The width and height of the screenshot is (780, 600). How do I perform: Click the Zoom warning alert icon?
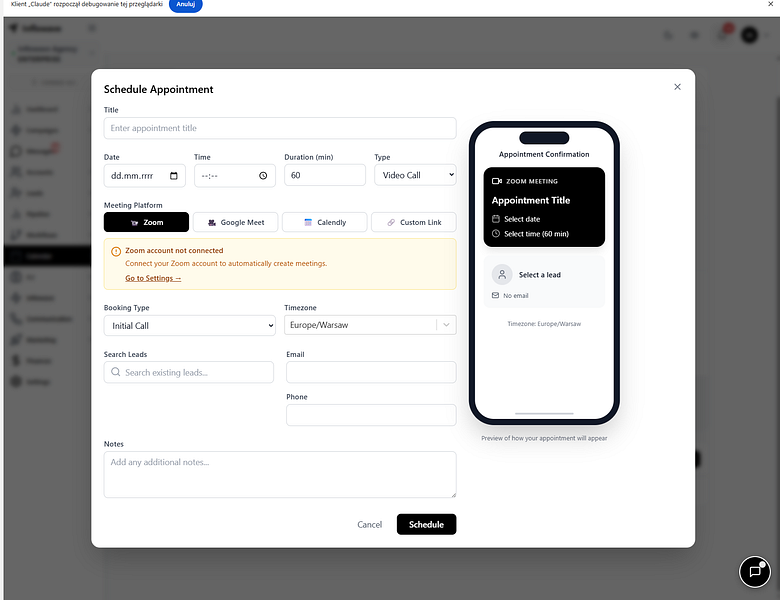pyautogui.click(x=116, y=251)
